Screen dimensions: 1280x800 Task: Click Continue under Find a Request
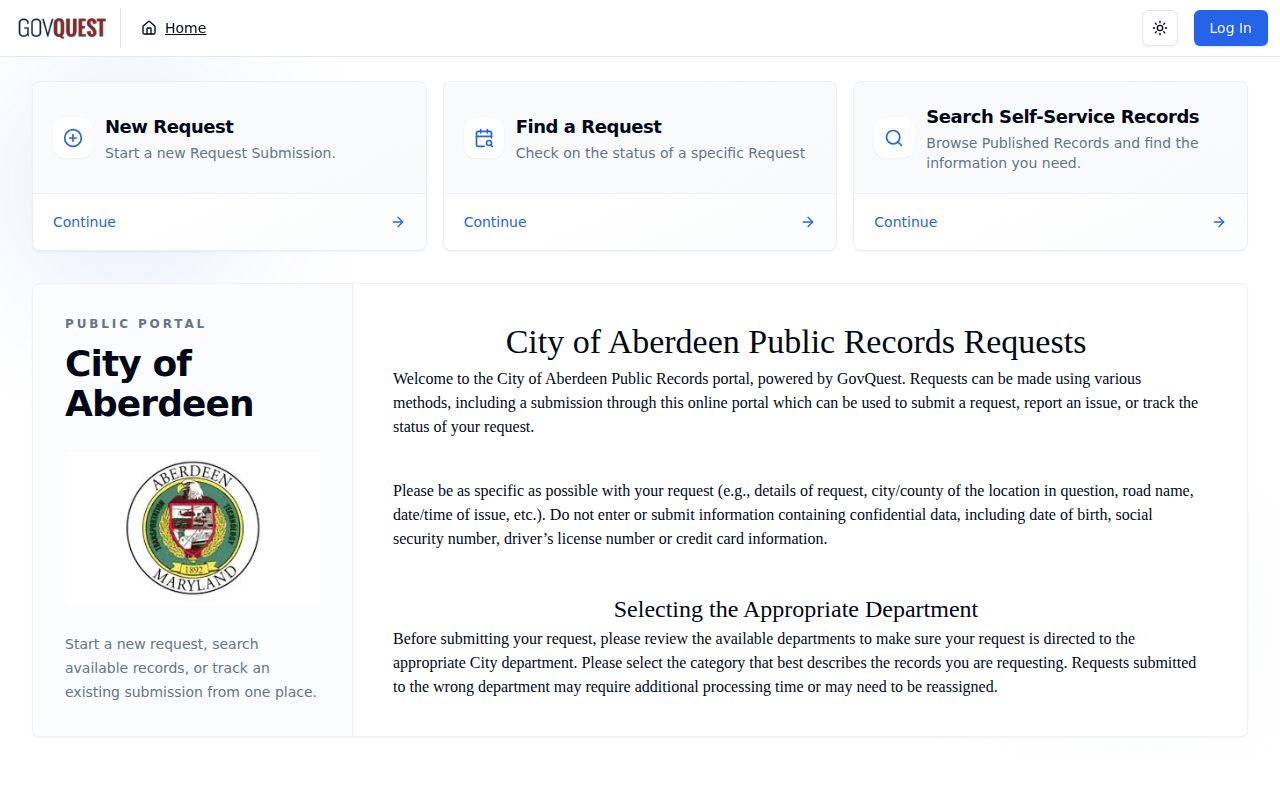(495, 222)
